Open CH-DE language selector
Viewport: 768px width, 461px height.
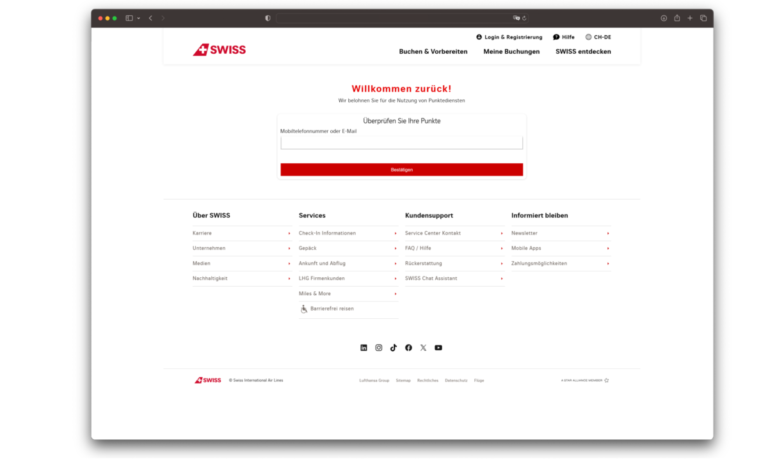602,37
